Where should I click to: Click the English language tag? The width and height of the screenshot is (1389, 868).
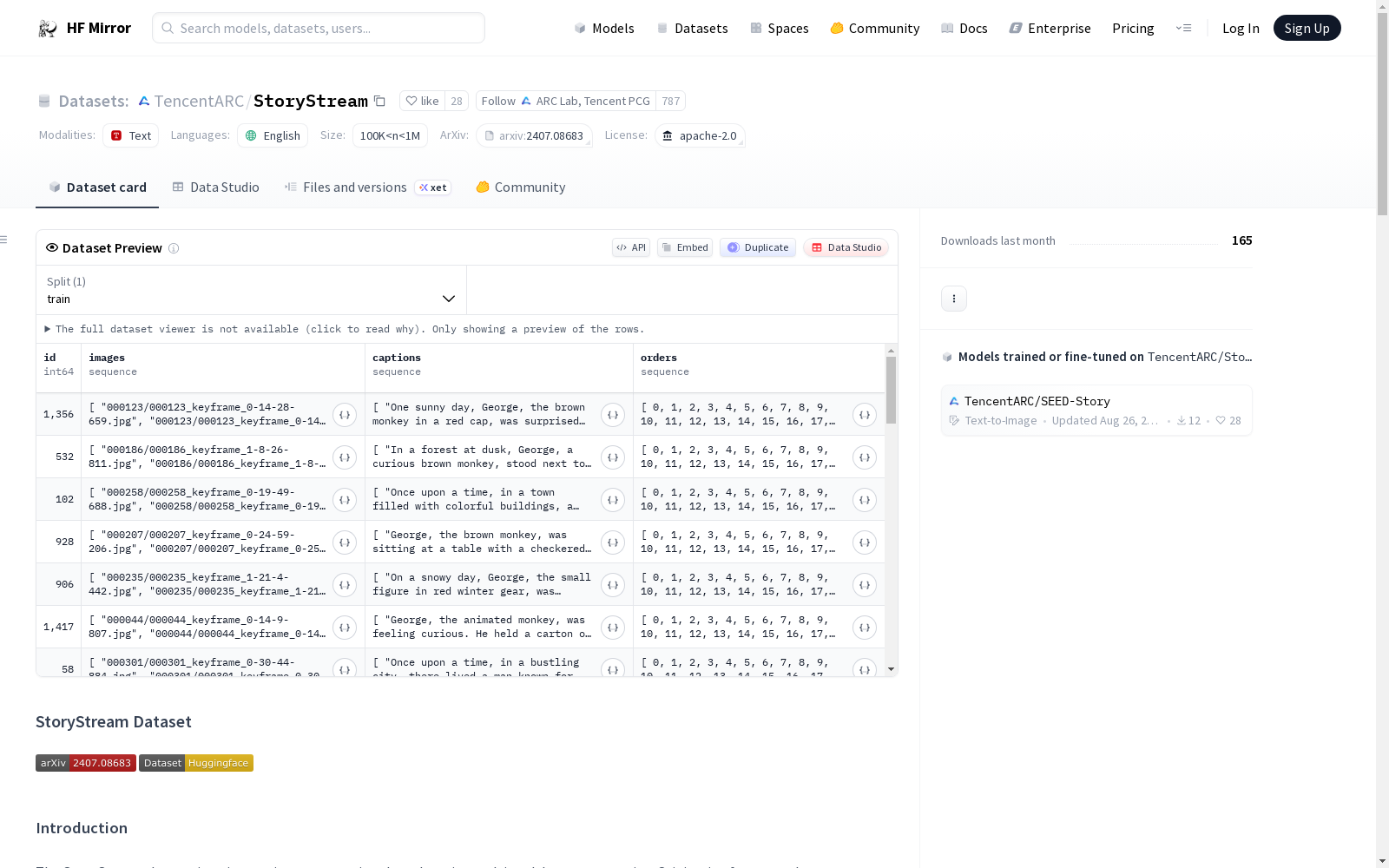tap(273, 135)
